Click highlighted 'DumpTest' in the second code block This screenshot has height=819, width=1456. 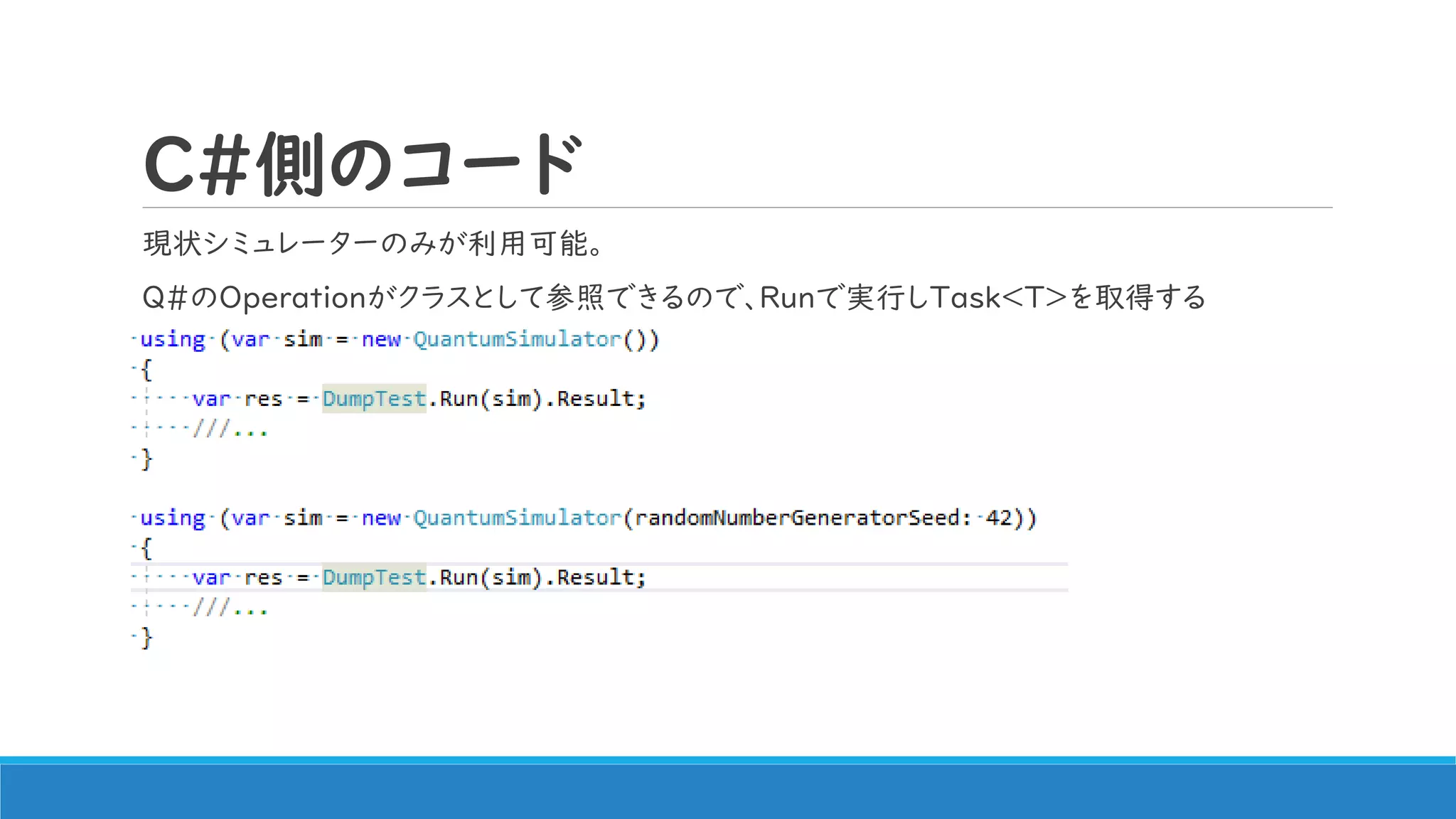click(x=374, y=577)
